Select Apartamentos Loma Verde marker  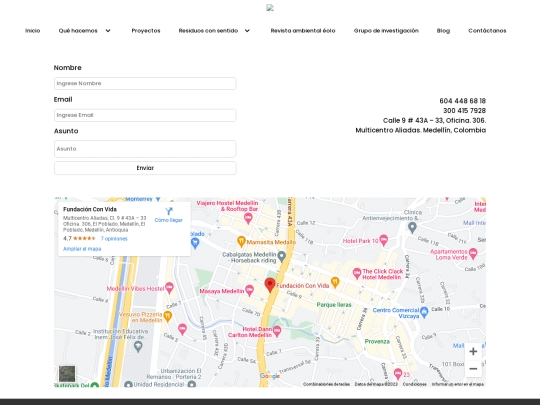pyautogui.click(x=473, y=253)
